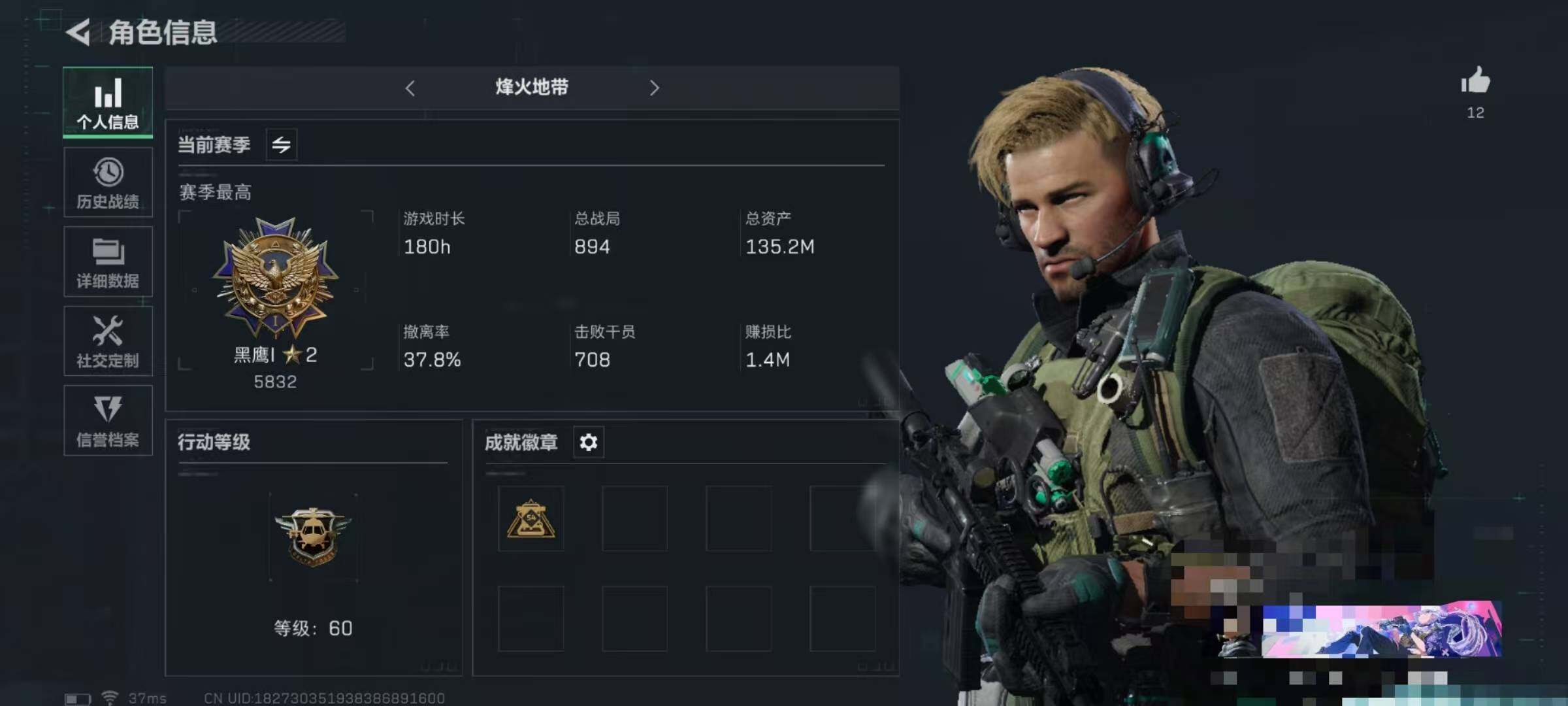Give a thumbs-up like
1568x706 pixels.
tap(1475, 81)
